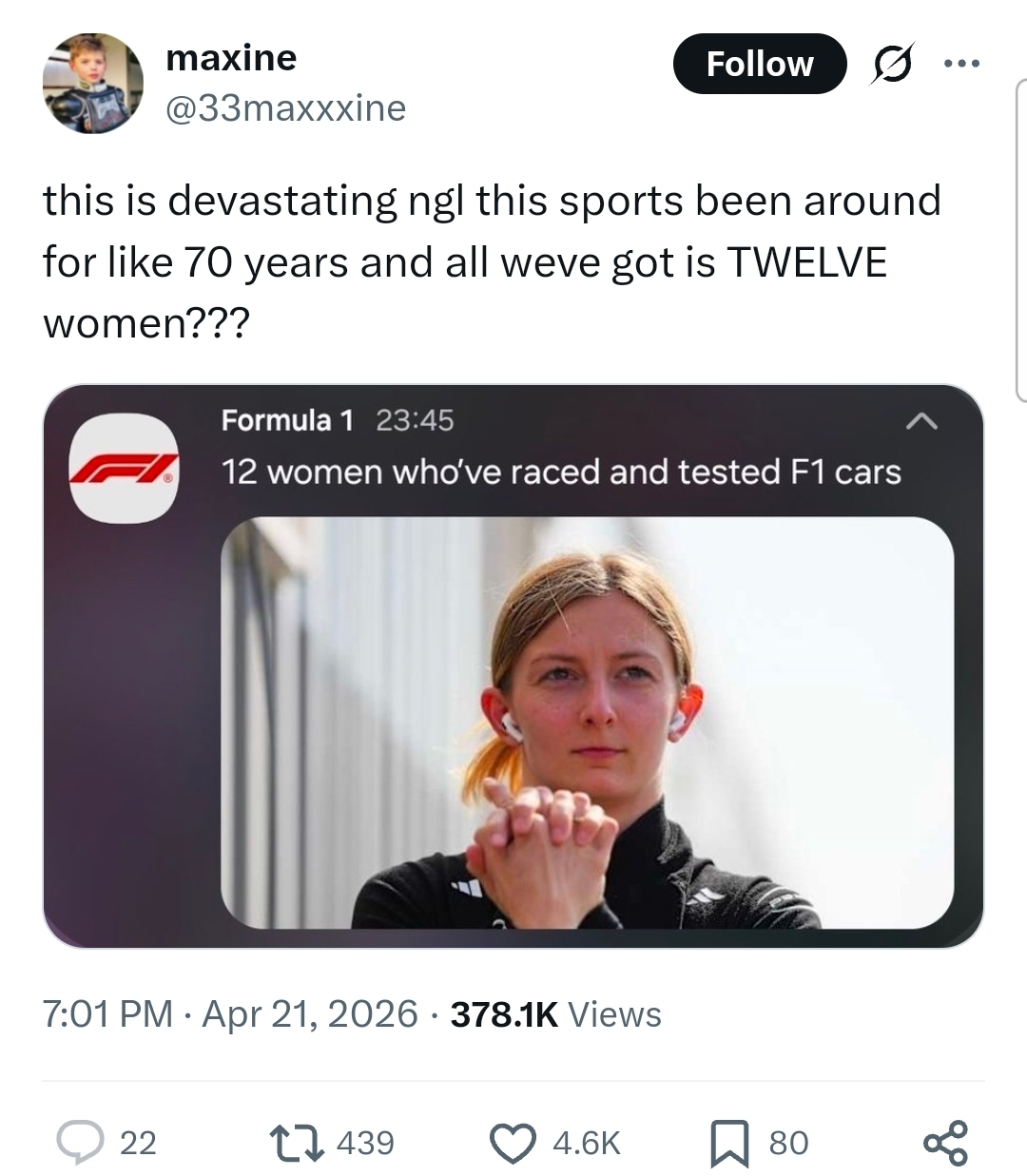
Task: Click the Formula 1 app logo icon
Action: [124, 468]
